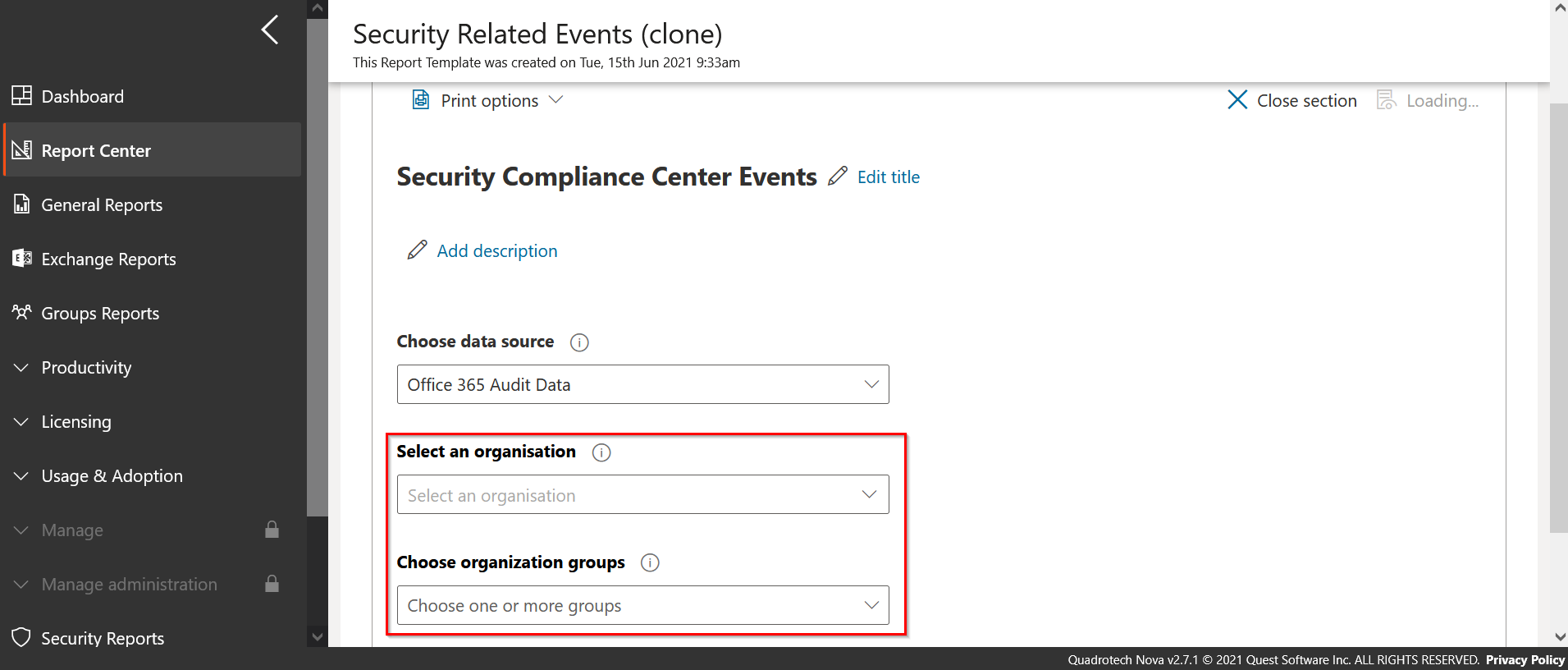Open General Reports in the sidebar

tap(102, 205)
